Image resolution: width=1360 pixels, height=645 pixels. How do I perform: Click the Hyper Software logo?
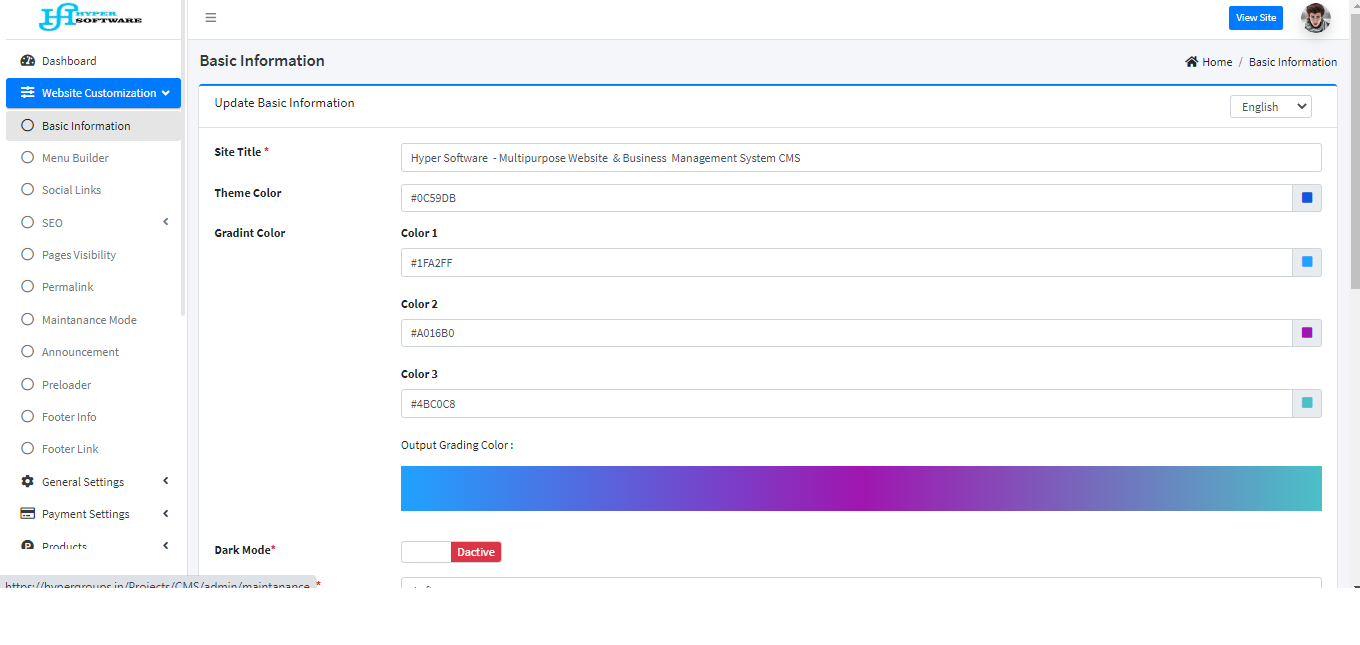click(x=90, y=17)
